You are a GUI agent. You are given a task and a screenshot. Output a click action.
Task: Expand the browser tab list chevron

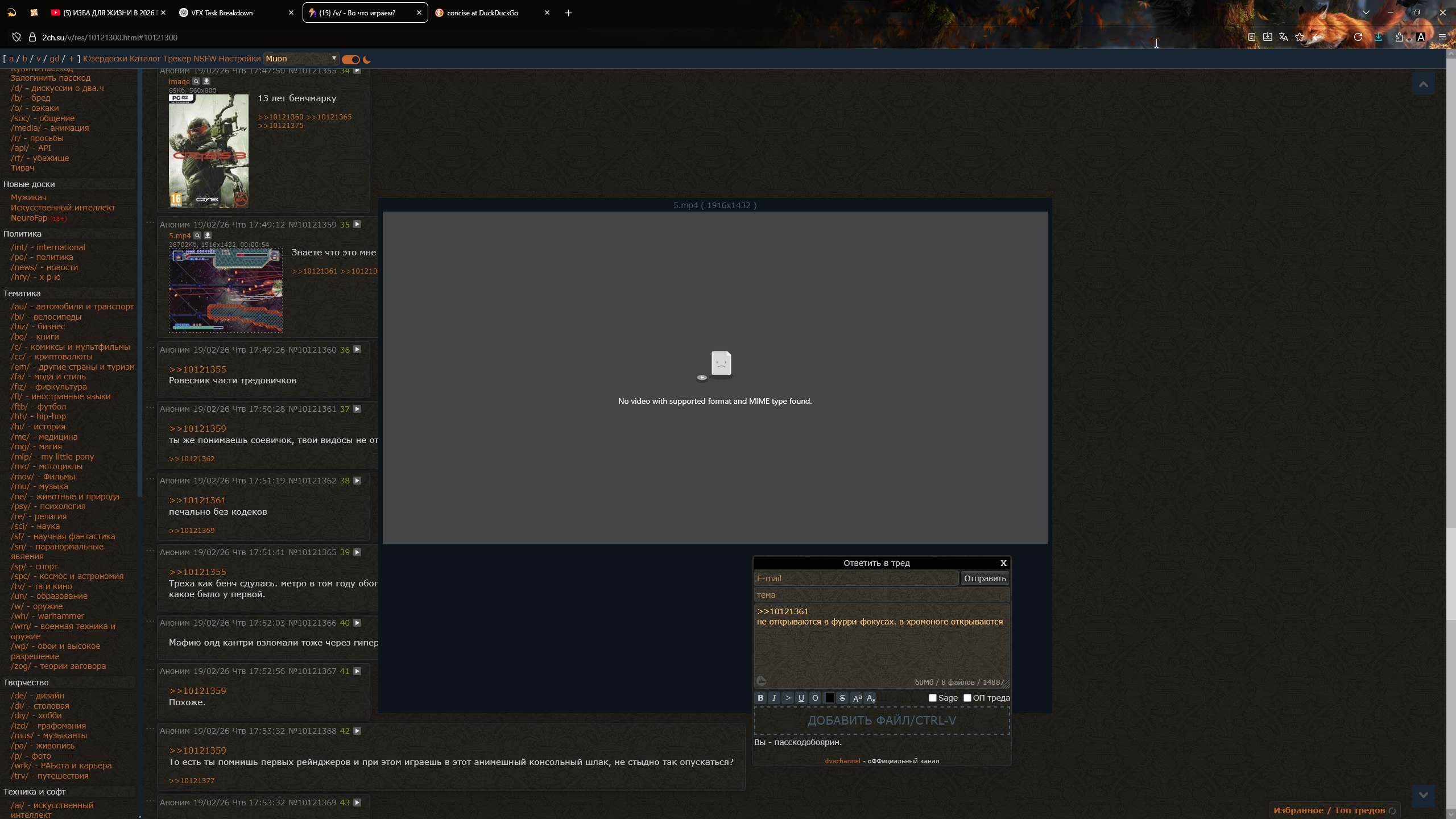pos(1366,13)
